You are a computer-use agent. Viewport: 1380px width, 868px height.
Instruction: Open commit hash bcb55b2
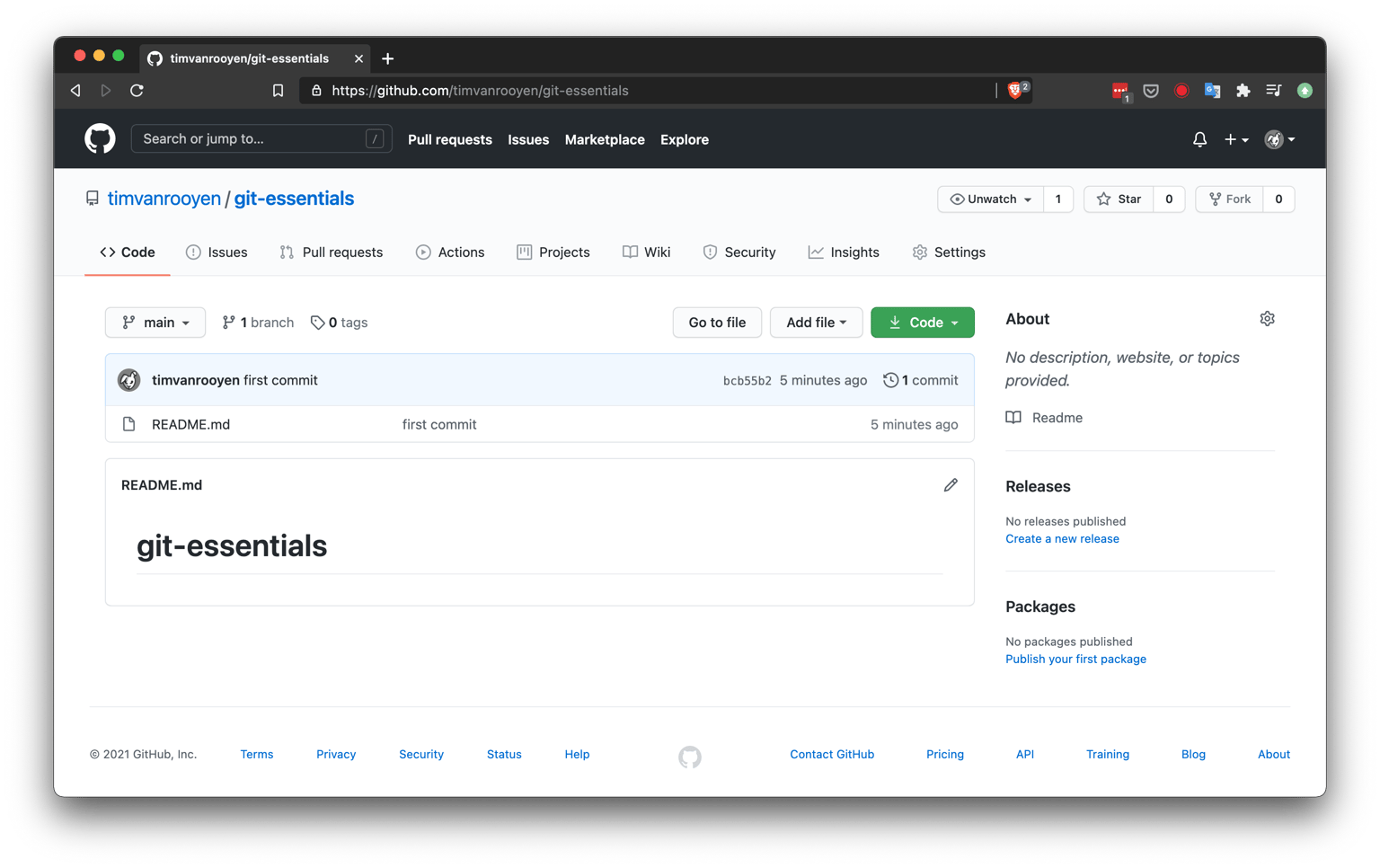pyautogui.click(x=747, y=381)
